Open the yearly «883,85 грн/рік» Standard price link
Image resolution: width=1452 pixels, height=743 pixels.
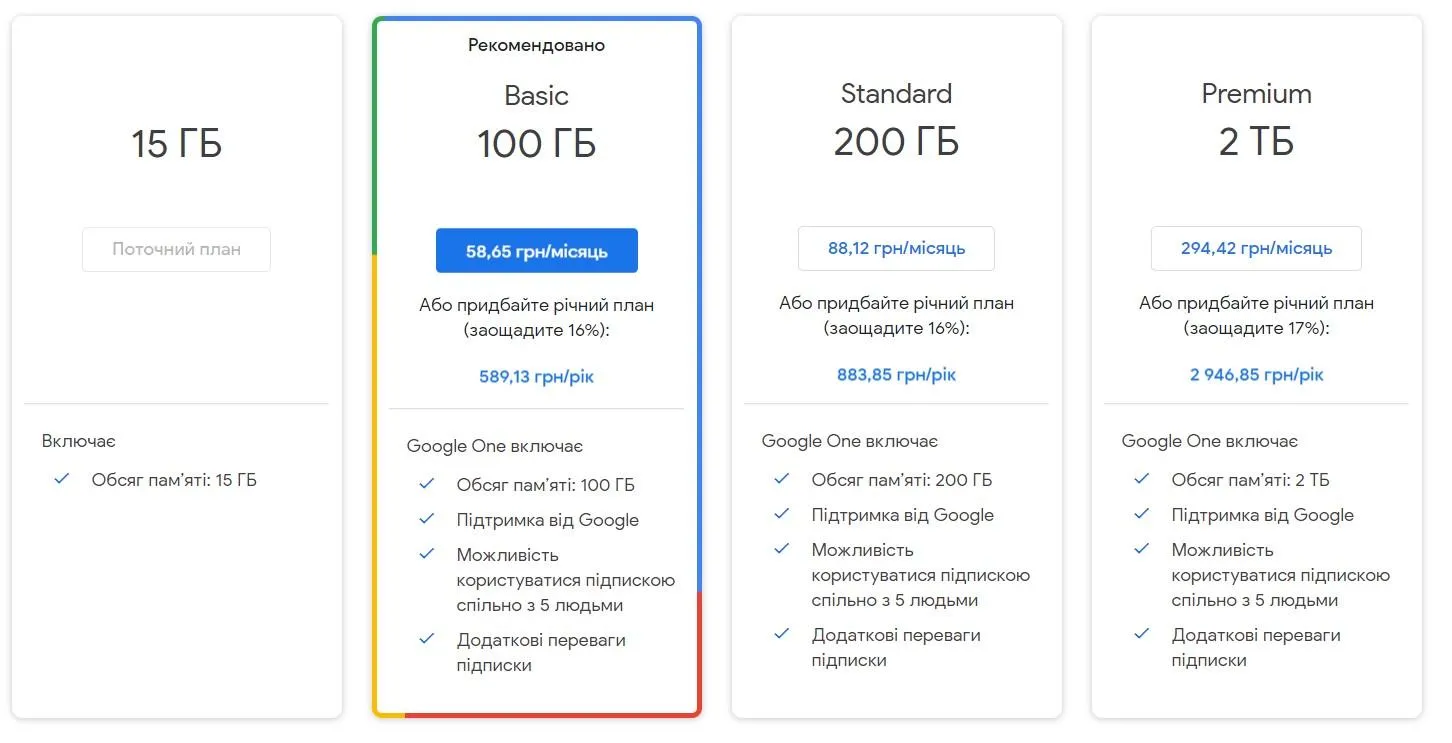tap(895, 374)
